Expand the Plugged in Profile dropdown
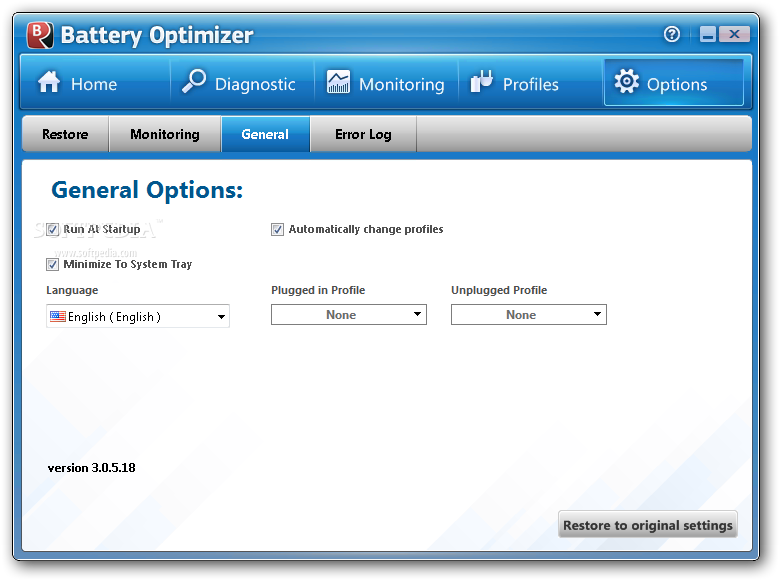 349,315
